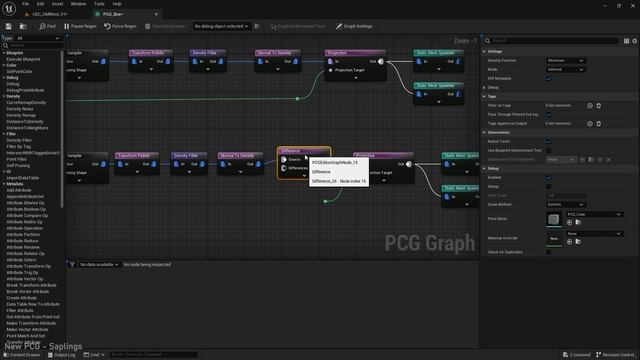Click use selected asset icon for Point Mesh

pos(569,222)
